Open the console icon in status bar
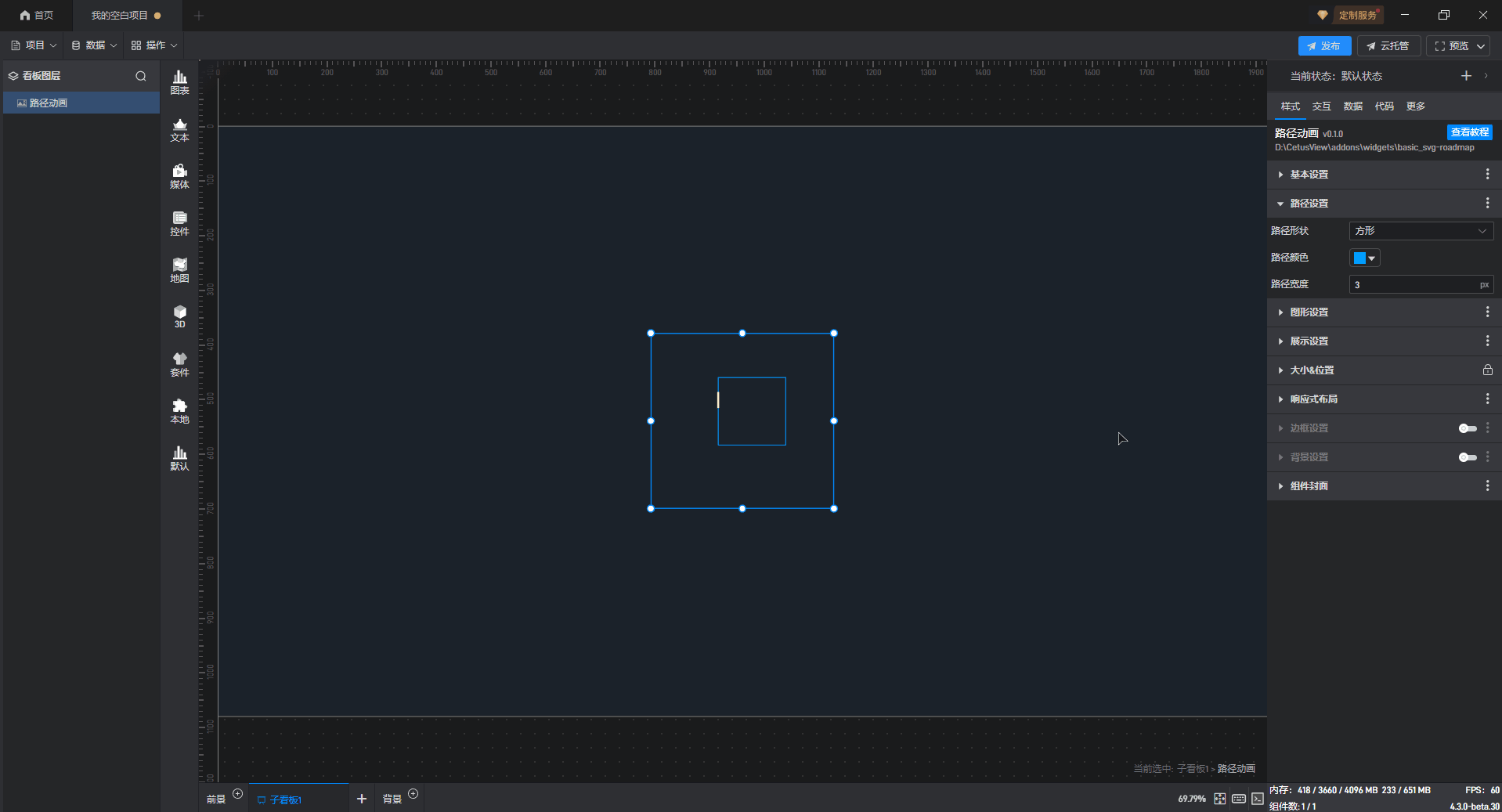The height and width of the screenshot is (812, 1502). coord(1257,799)
